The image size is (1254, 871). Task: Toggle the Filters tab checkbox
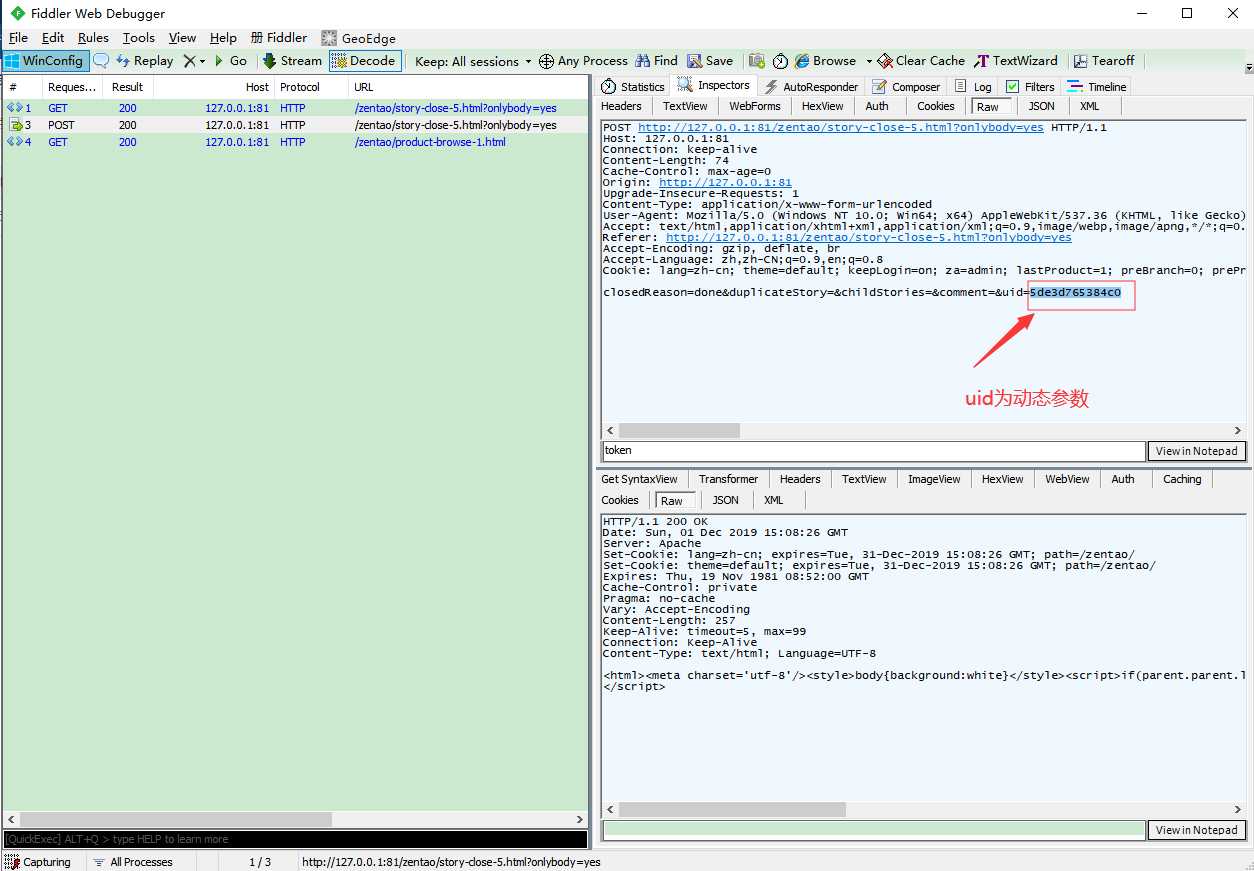[1012, 87]
